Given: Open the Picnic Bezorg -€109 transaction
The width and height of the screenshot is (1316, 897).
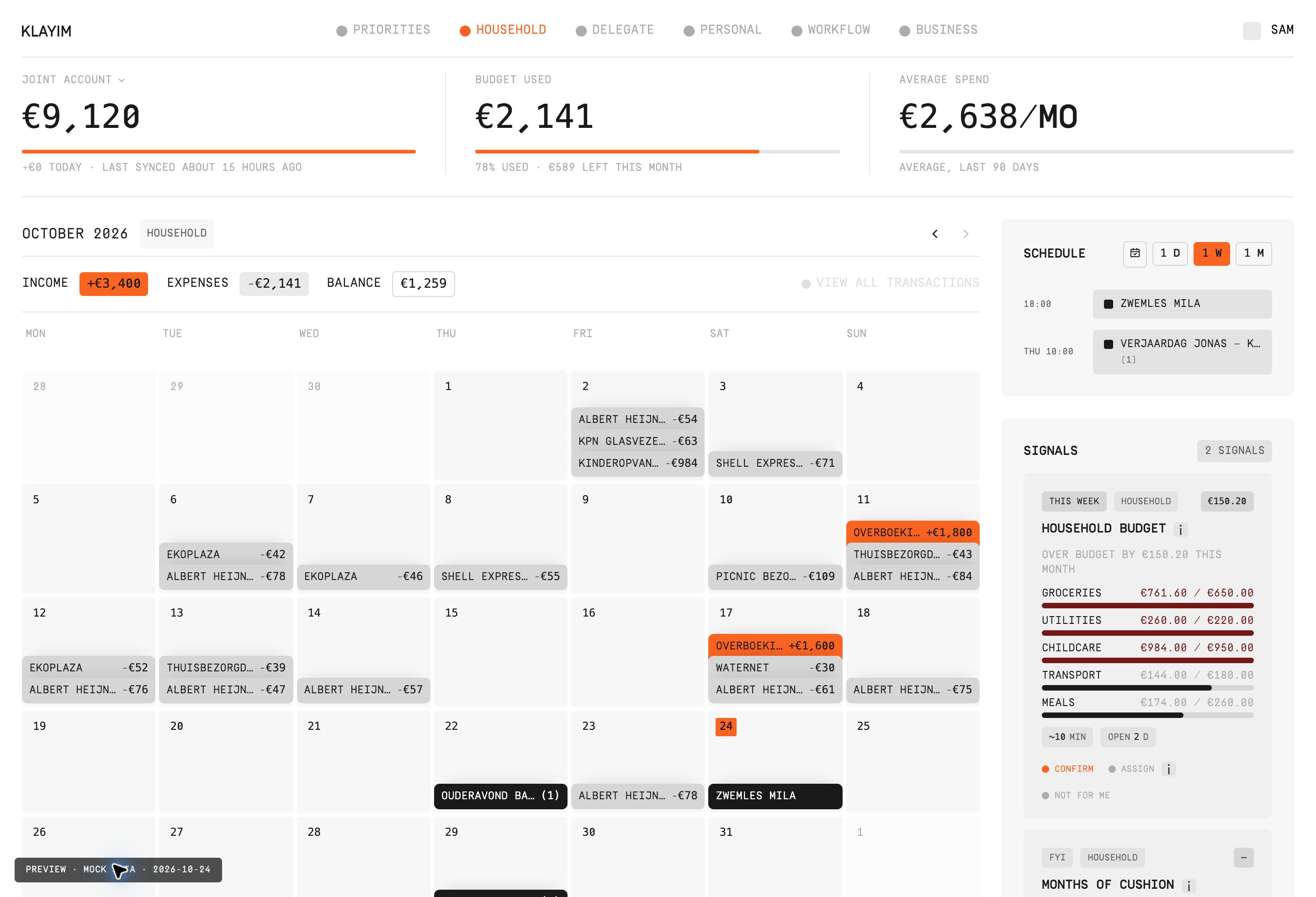Looking at the screenshot, I should point(775,577).
